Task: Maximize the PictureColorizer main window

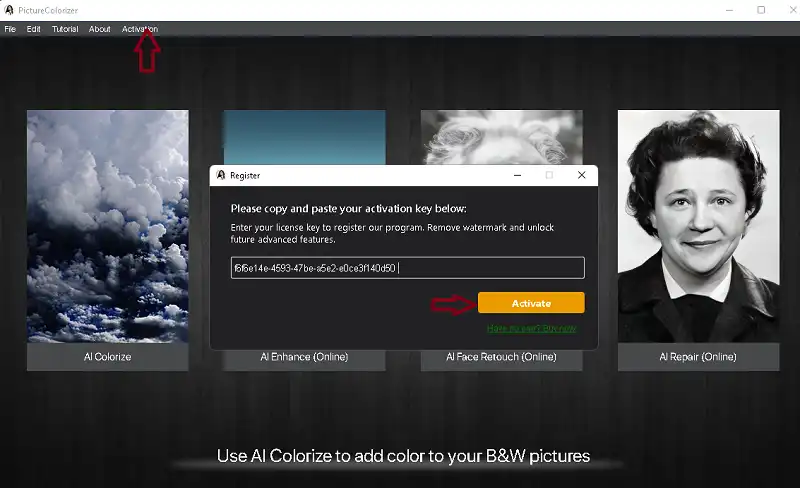Action: point(761,10)
